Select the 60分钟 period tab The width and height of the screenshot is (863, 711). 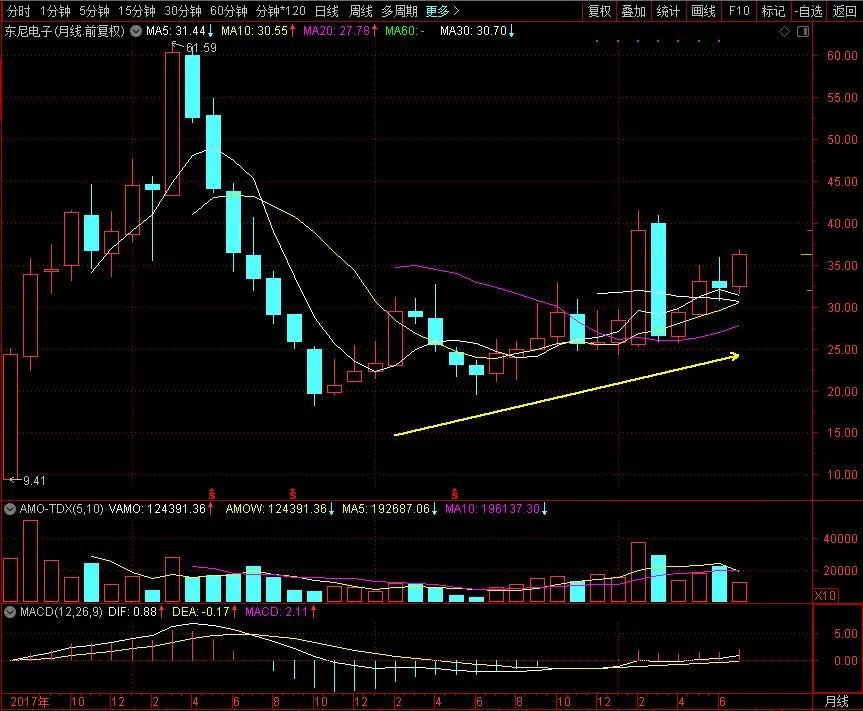[228, 11]
